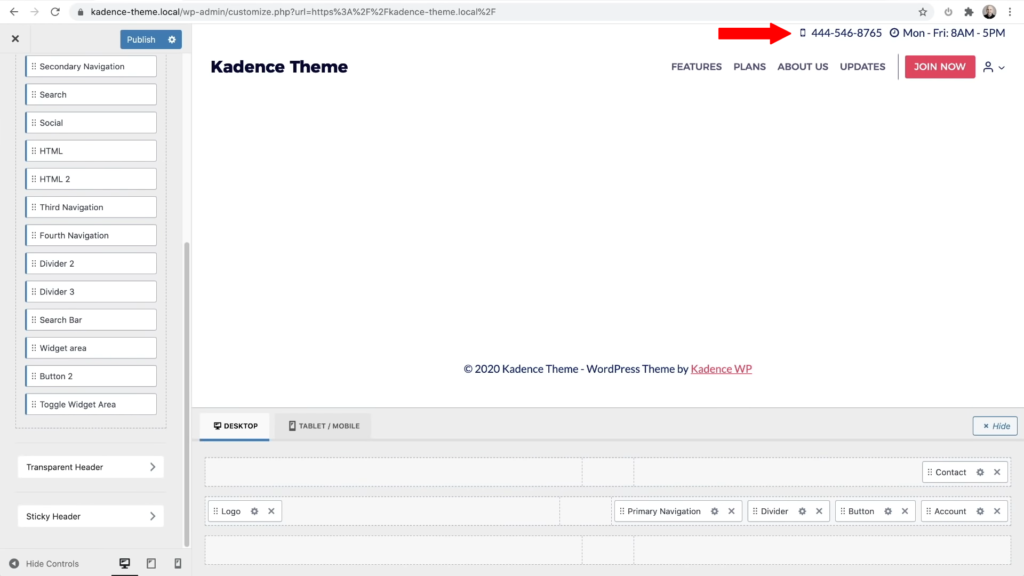1024x576 pixels.
Task: Open the Plans menu link
Action: [x=749, y=67]
